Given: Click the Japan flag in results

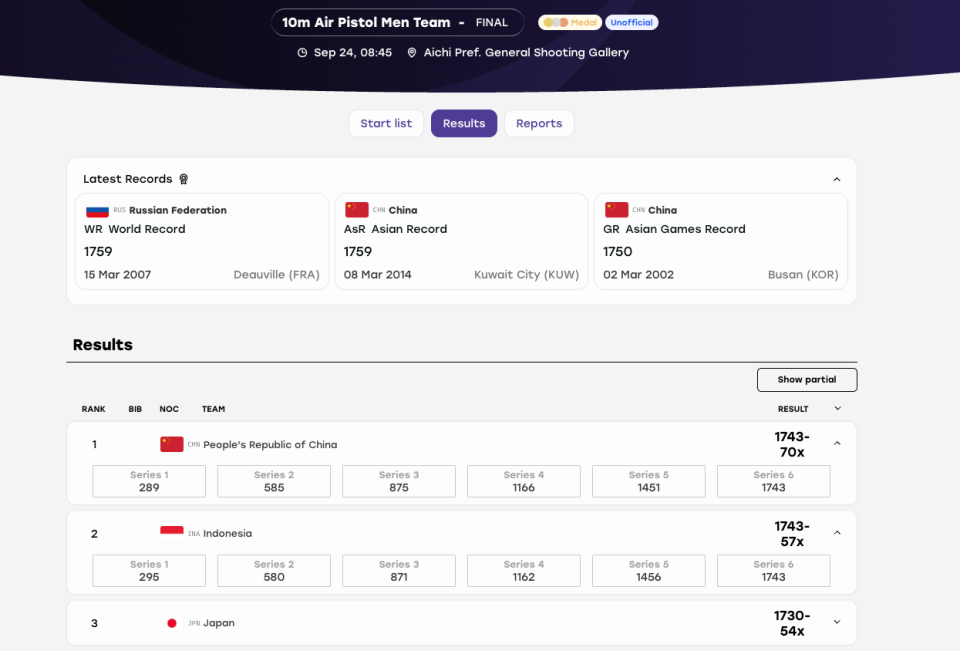Looking at the screenshot, I should [x=171, y=623].
